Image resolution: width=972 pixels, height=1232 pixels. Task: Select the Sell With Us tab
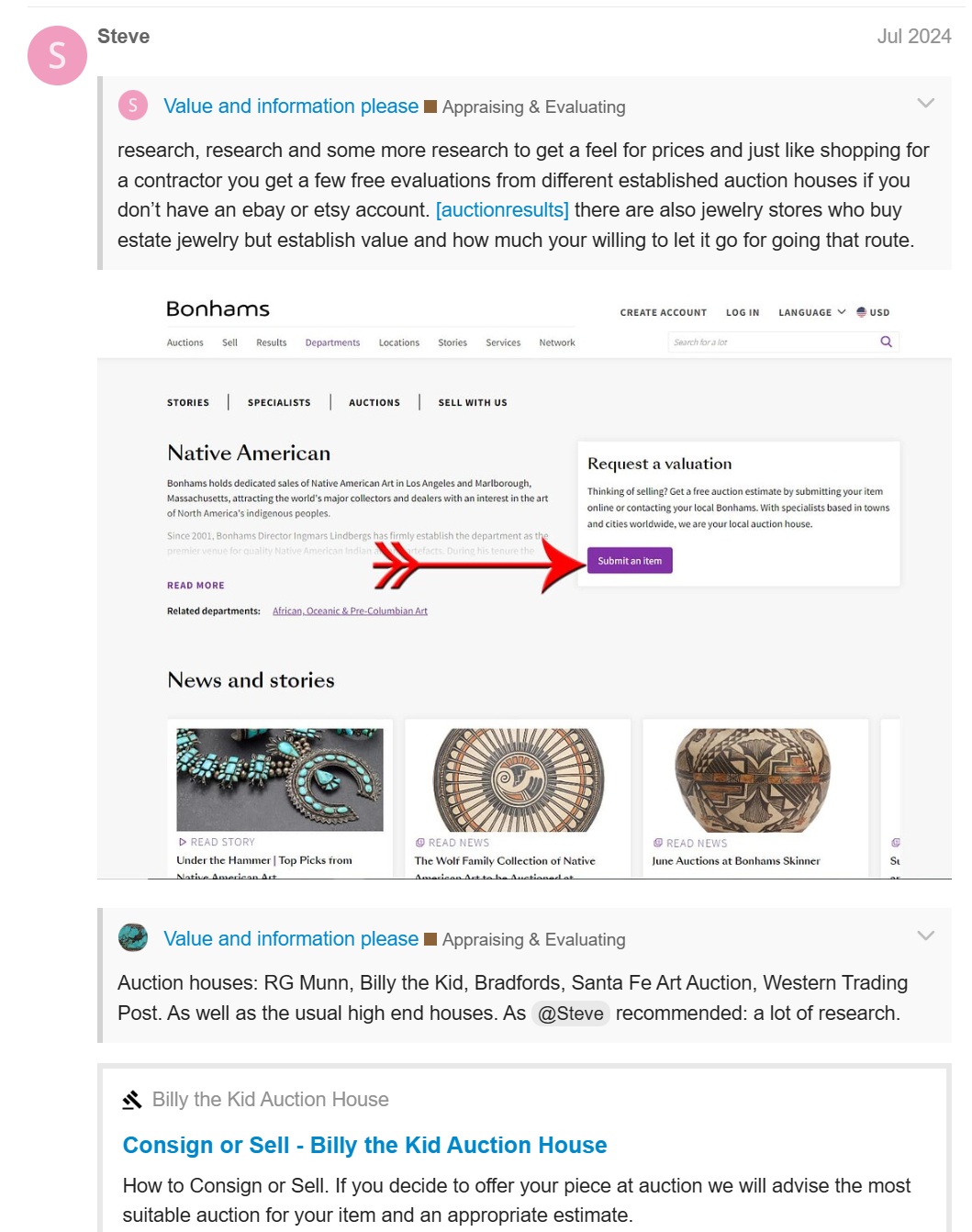[473, 402]
